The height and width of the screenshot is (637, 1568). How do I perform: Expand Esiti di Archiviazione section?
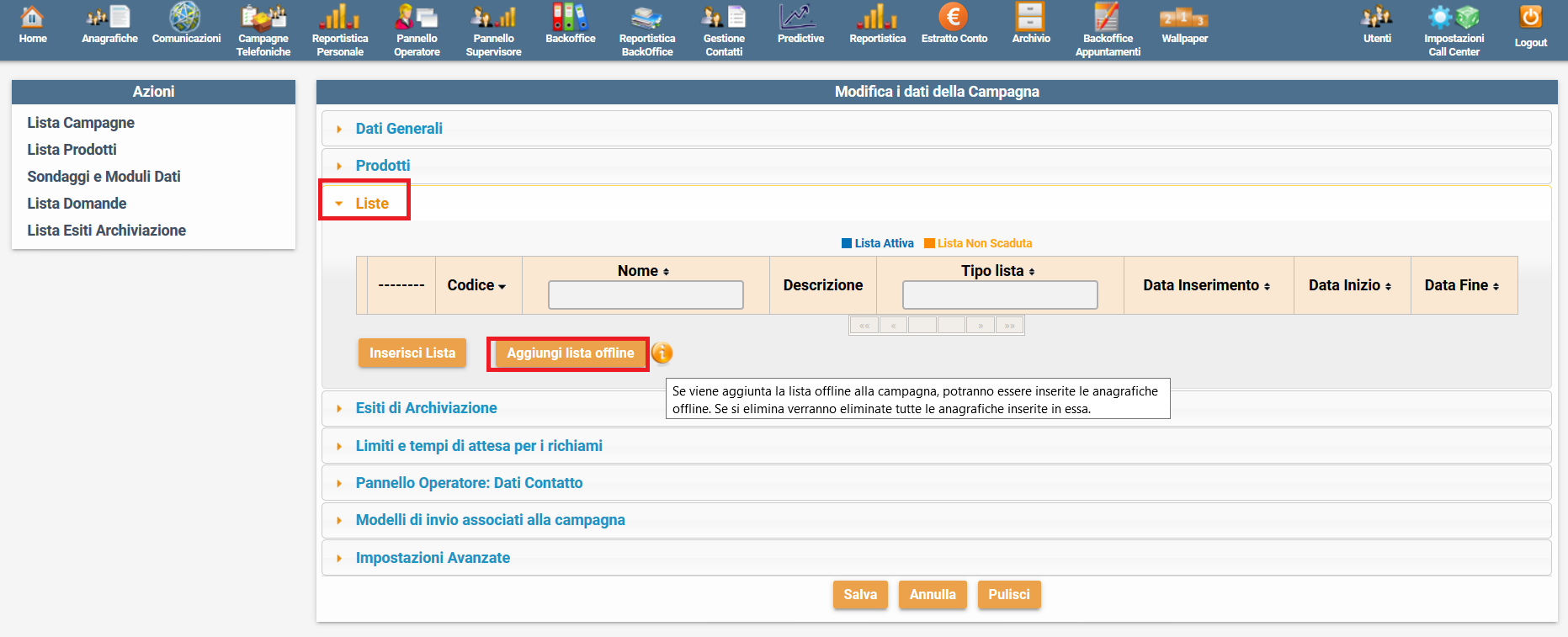[426, 408]
